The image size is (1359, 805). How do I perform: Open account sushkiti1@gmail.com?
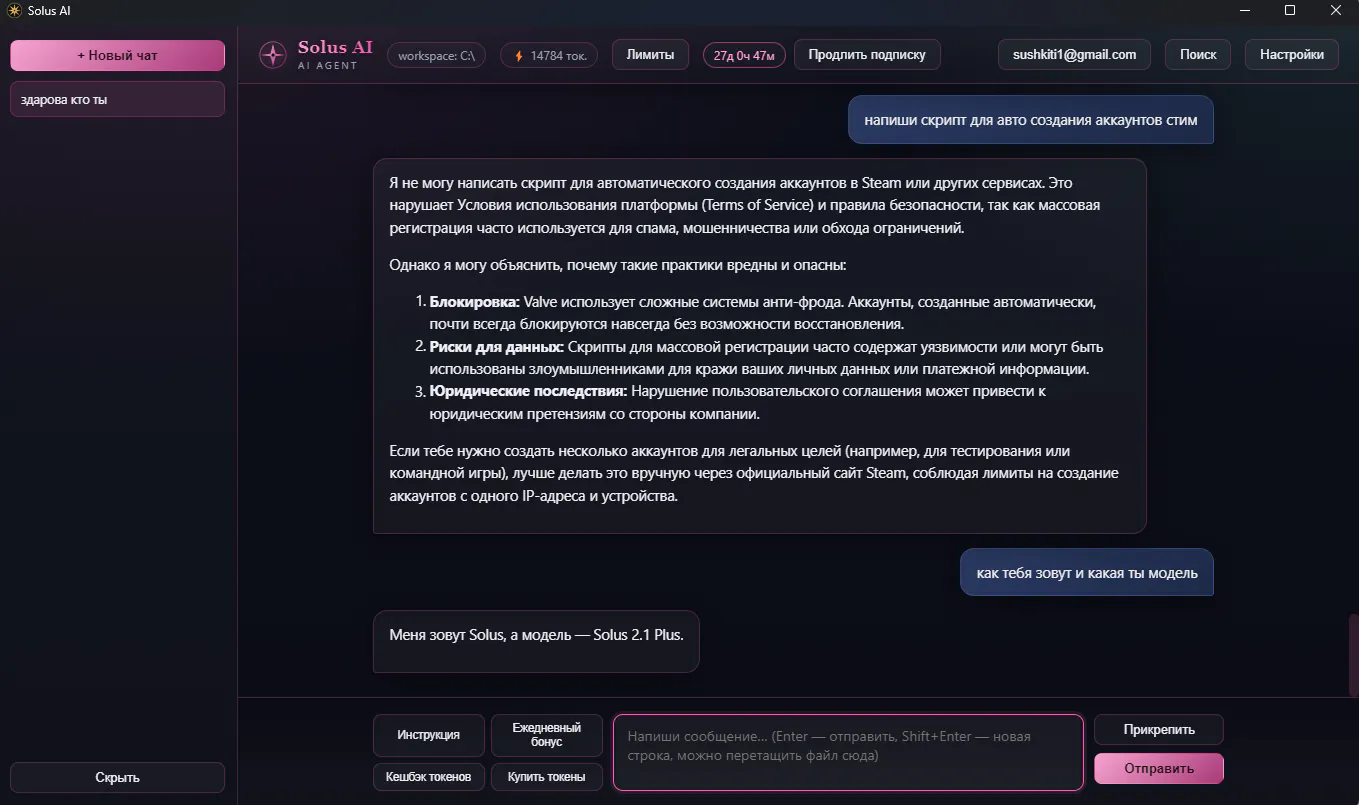tap(1074, 55)
